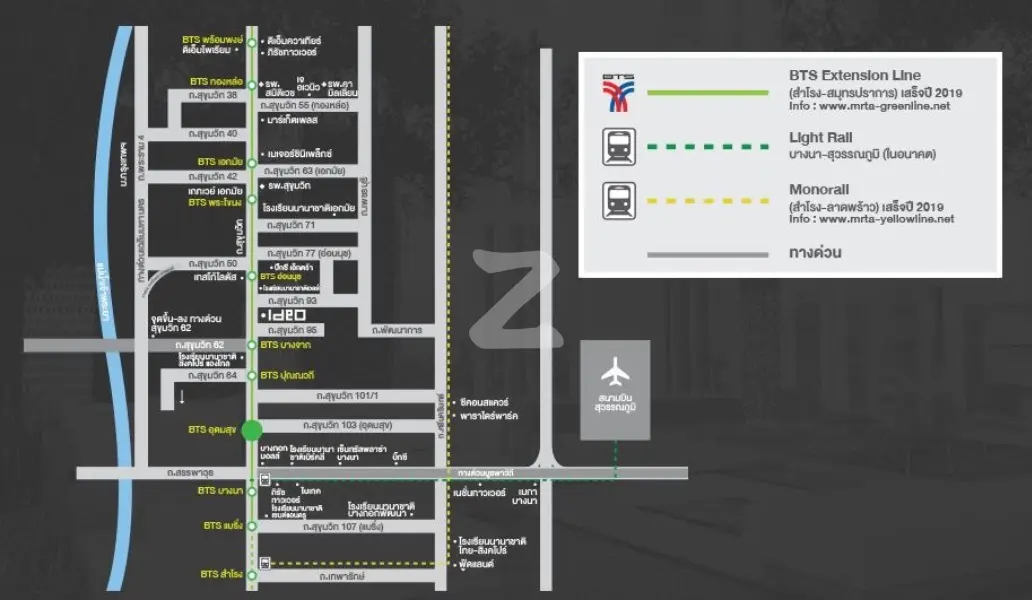Click the BTS บางจาก station circle marker
This screenshot has height=600, width=1032.
click(x=251, y=345)
